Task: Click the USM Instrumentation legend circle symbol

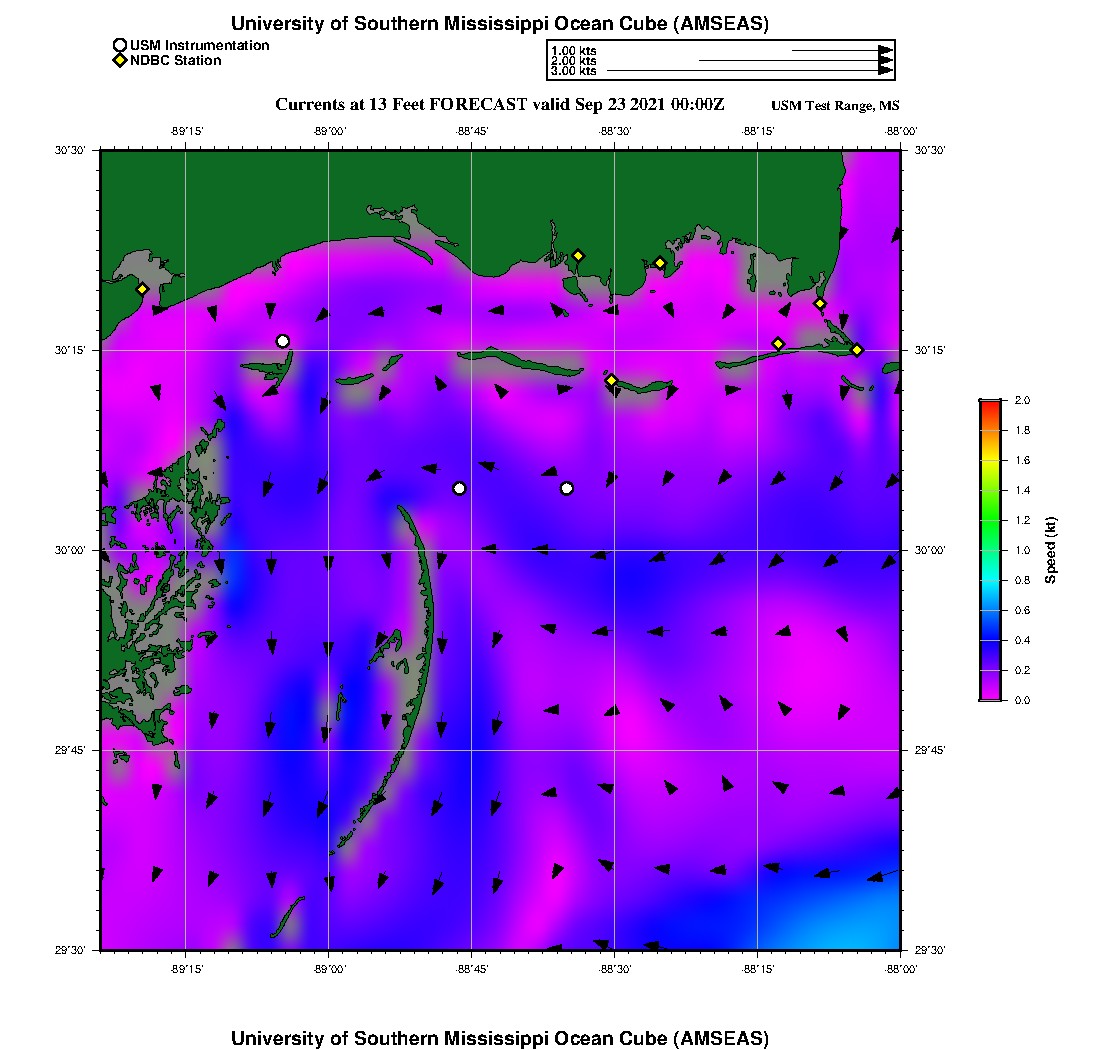Action: [120, 46]
